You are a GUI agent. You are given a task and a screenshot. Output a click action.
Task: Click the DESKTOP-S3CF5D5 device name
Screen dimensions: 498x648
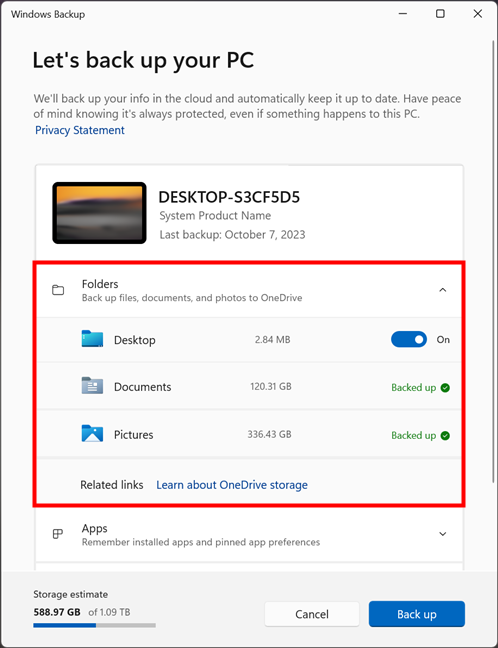pos(229,197)
